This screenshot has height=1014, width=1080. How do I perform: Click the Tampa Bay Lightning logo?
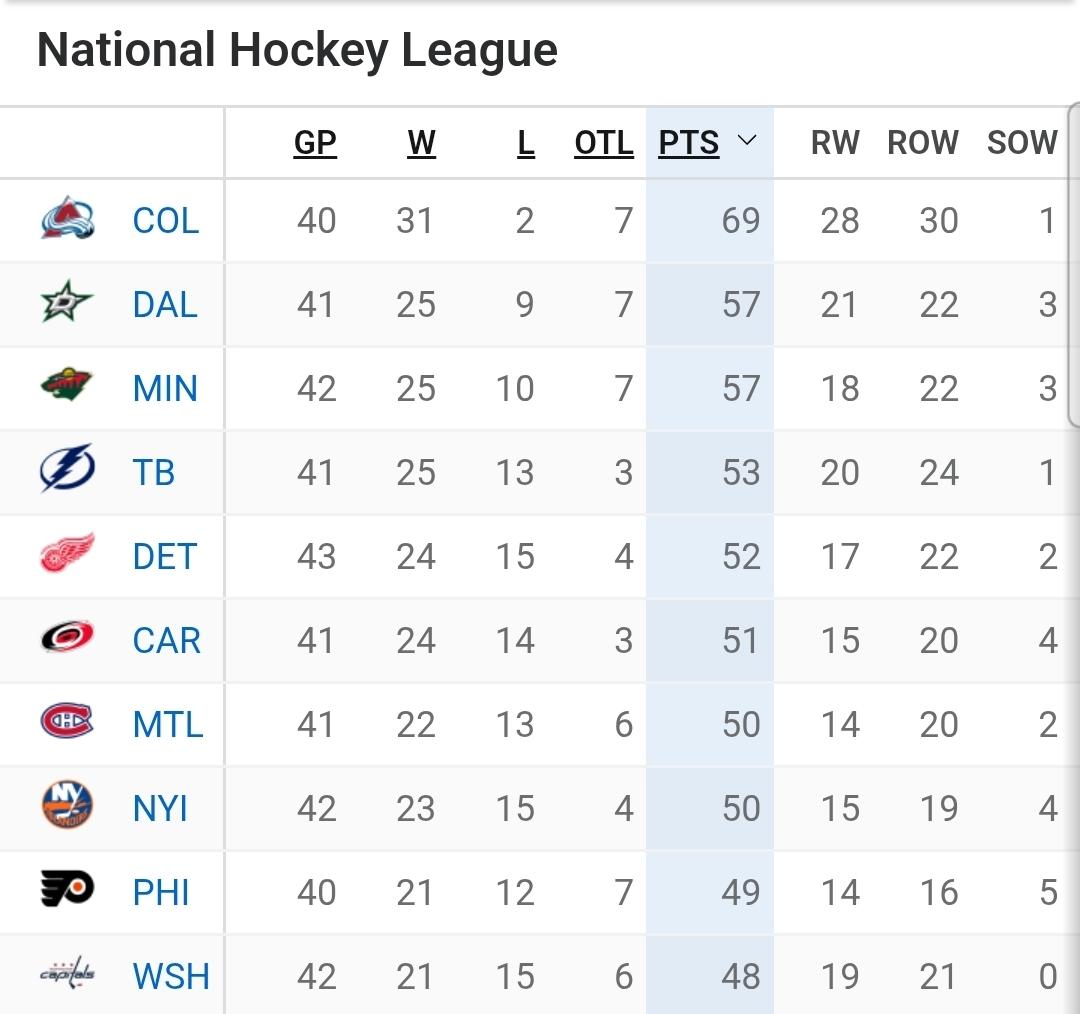67,471
